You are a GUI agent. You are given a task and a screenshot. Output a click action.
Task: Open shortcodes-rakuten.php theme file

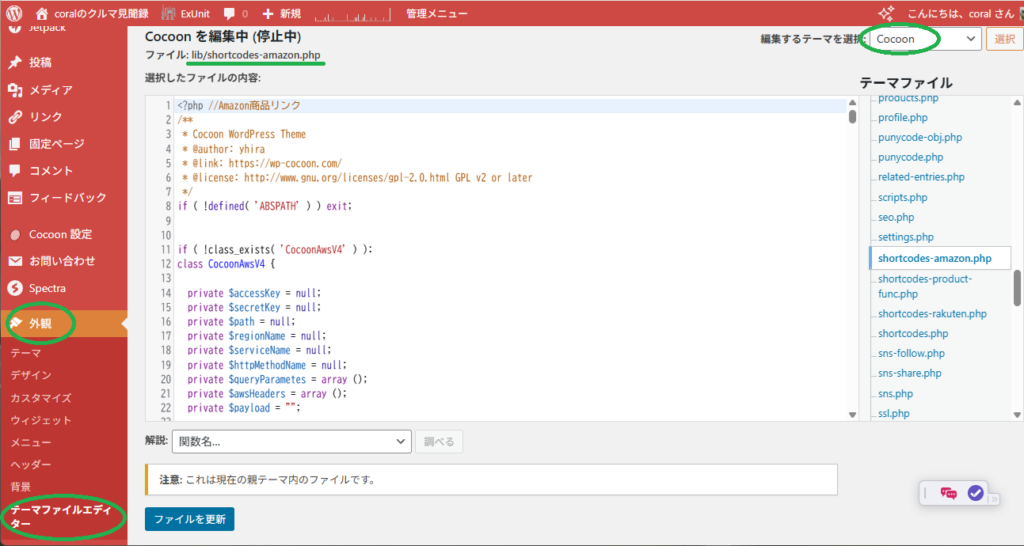coord(932,313)
